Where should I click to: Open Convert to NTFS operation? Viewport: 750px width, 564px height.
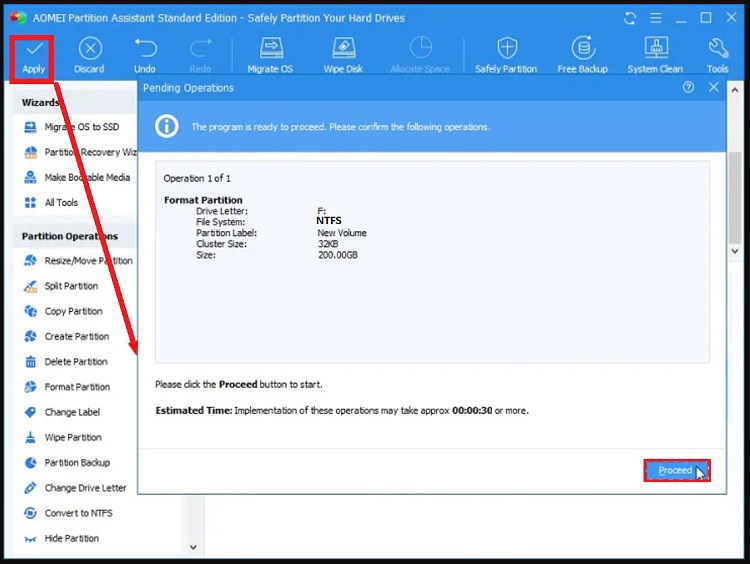[78, 513]
